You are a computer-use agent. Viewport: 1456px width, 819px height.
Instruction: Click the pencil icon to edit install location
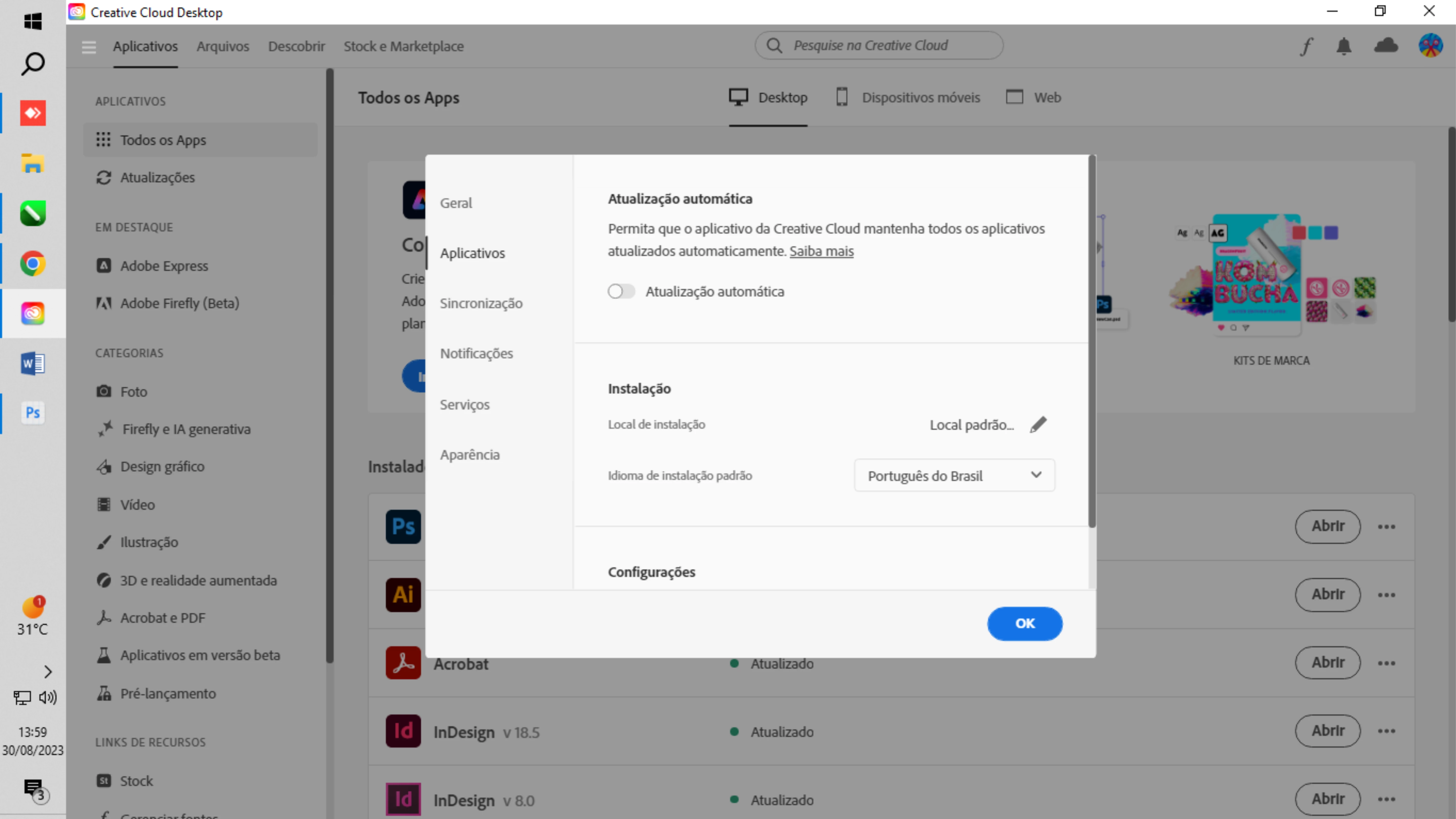tap(1038, 424)
